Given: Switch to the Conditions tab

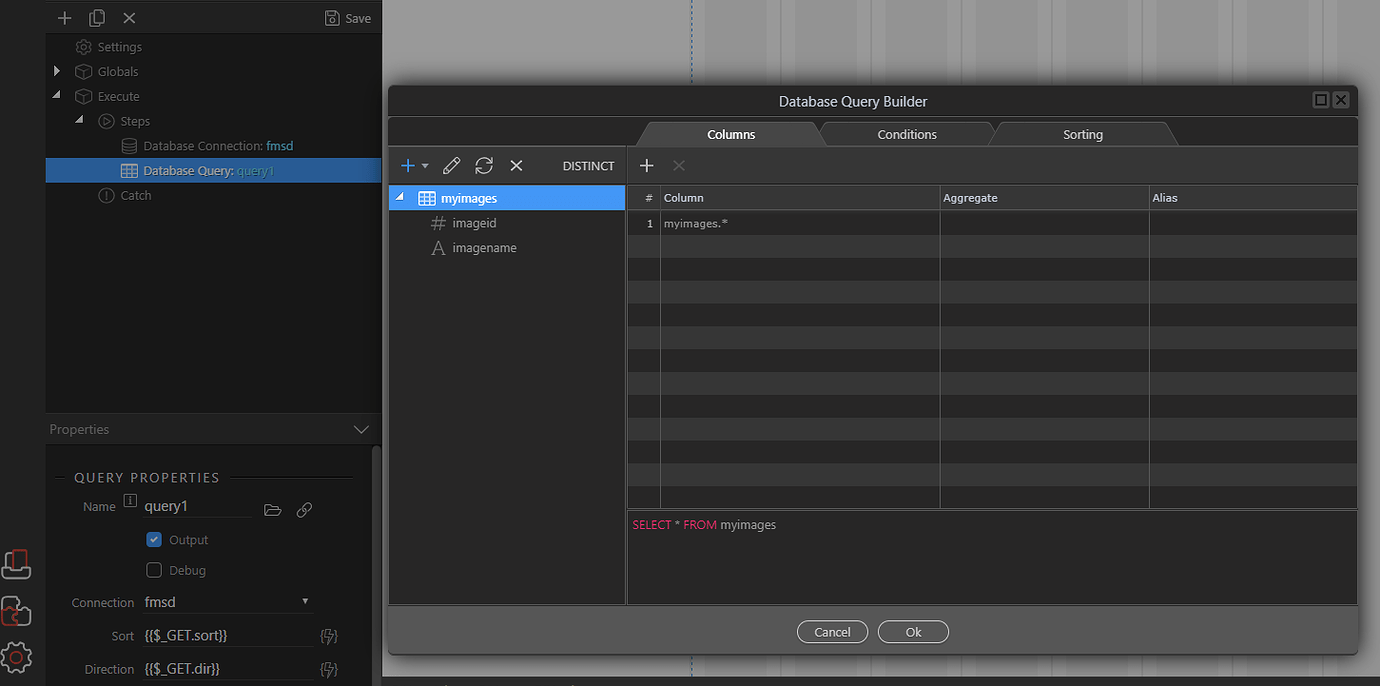Looking at the screenshot, I should point(906,134).
